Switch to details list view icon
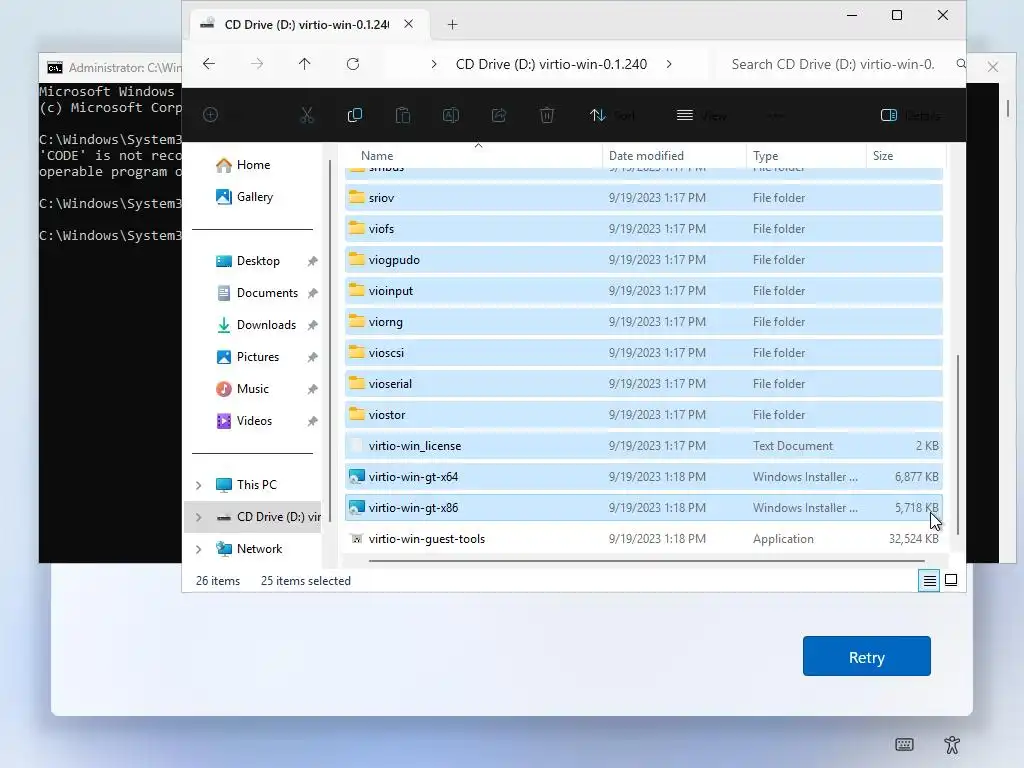The width and height of the screenshot is (1024, 768). pyautogui.click(x=929, y=580)
